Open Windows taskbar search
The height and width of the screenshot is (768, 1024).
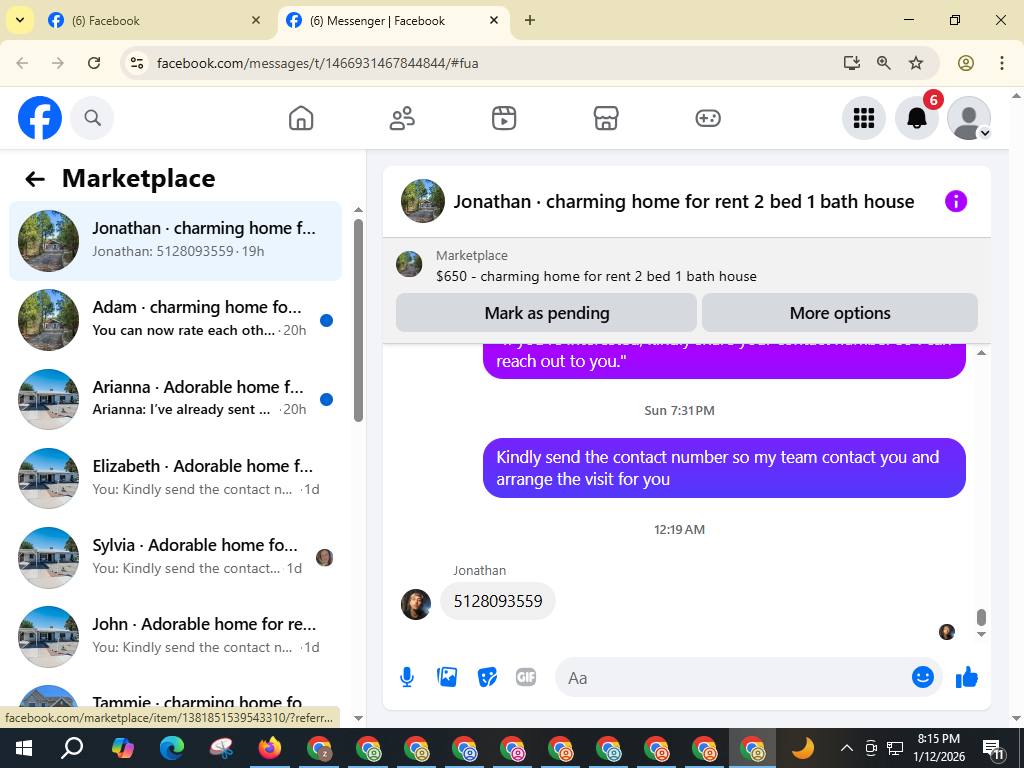[72, 748]
